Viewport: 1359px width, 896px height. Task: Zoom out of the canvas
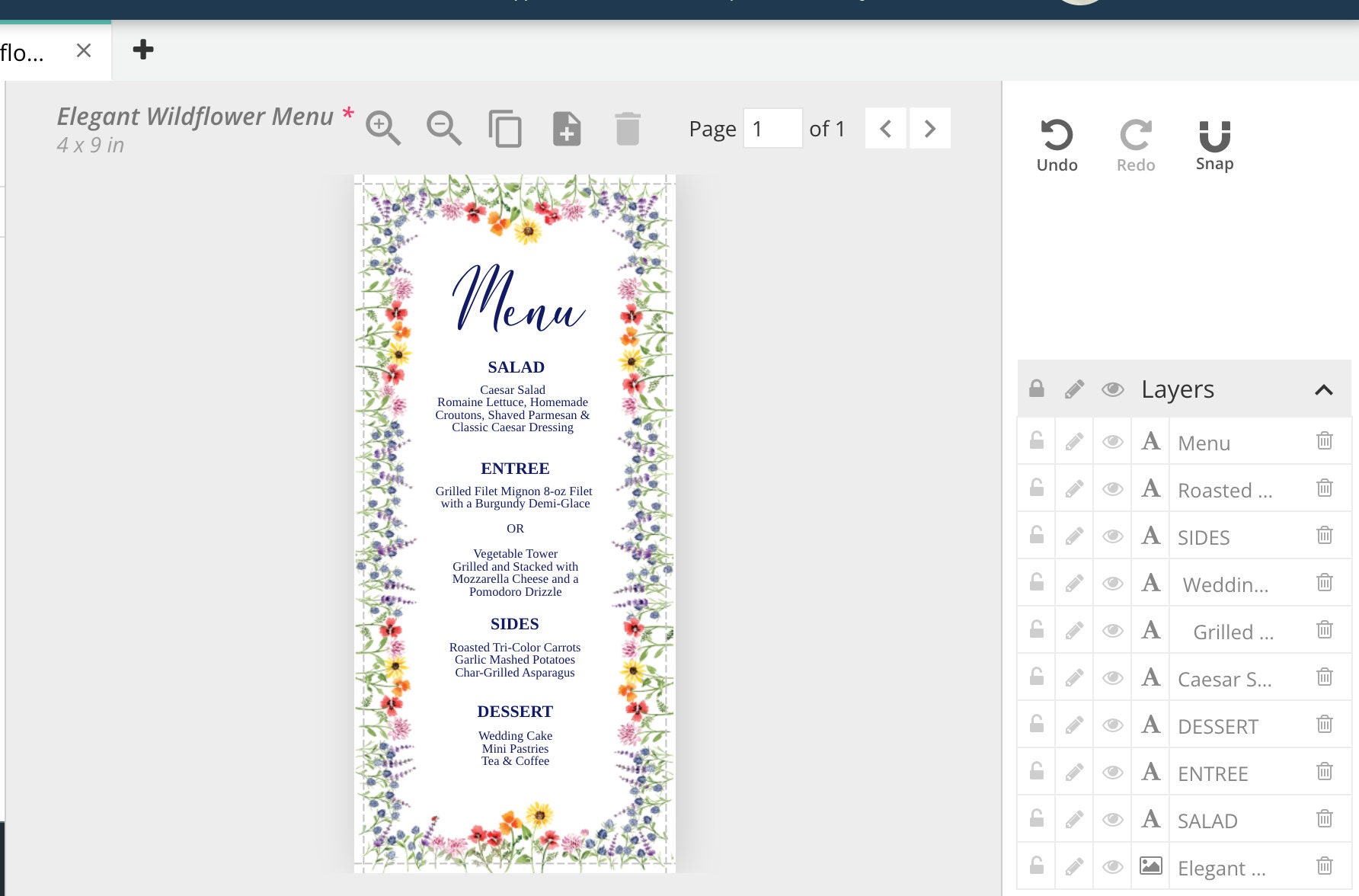[x=444, y=128]
